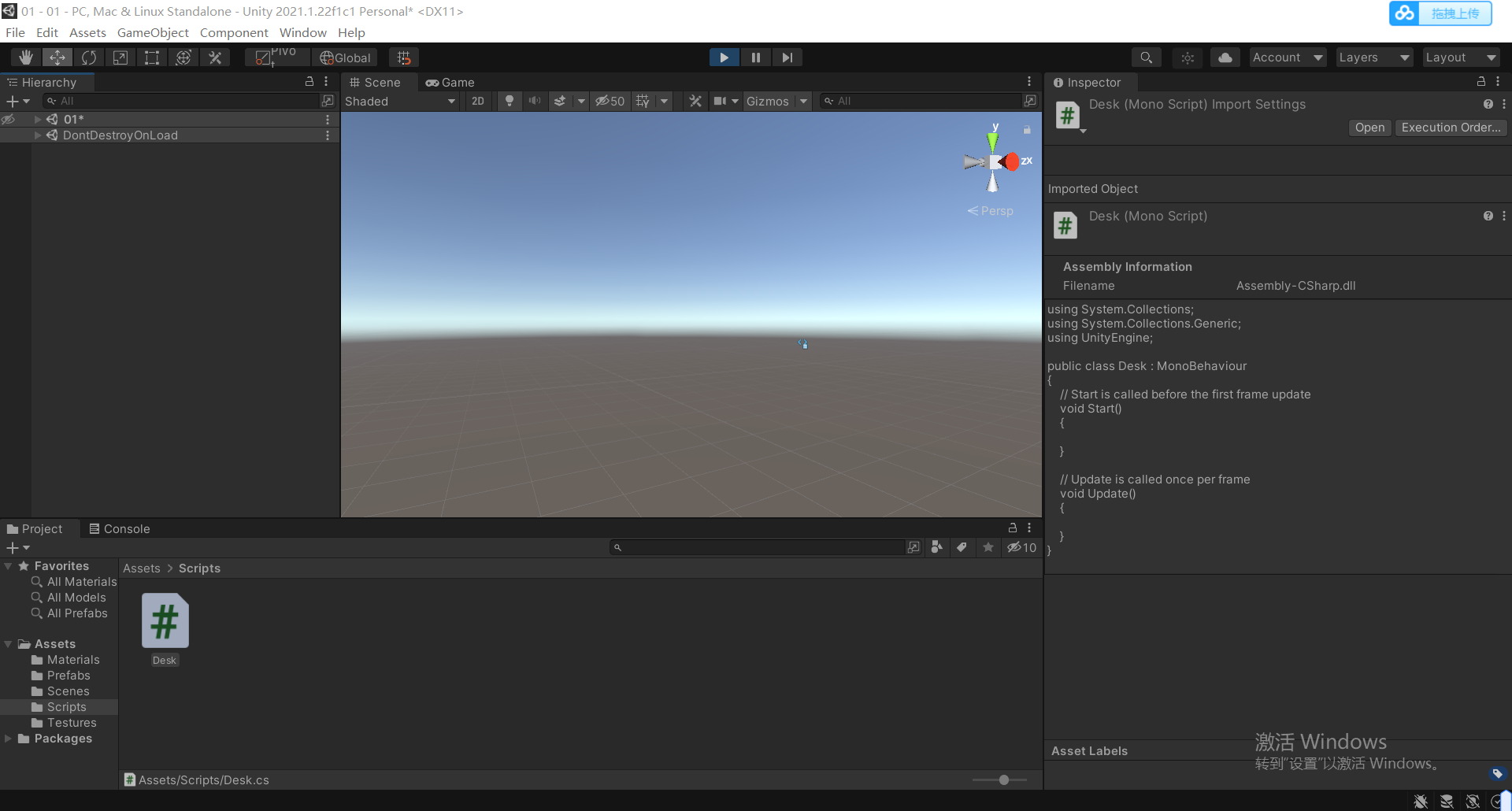Select the Scale tool

120,57
